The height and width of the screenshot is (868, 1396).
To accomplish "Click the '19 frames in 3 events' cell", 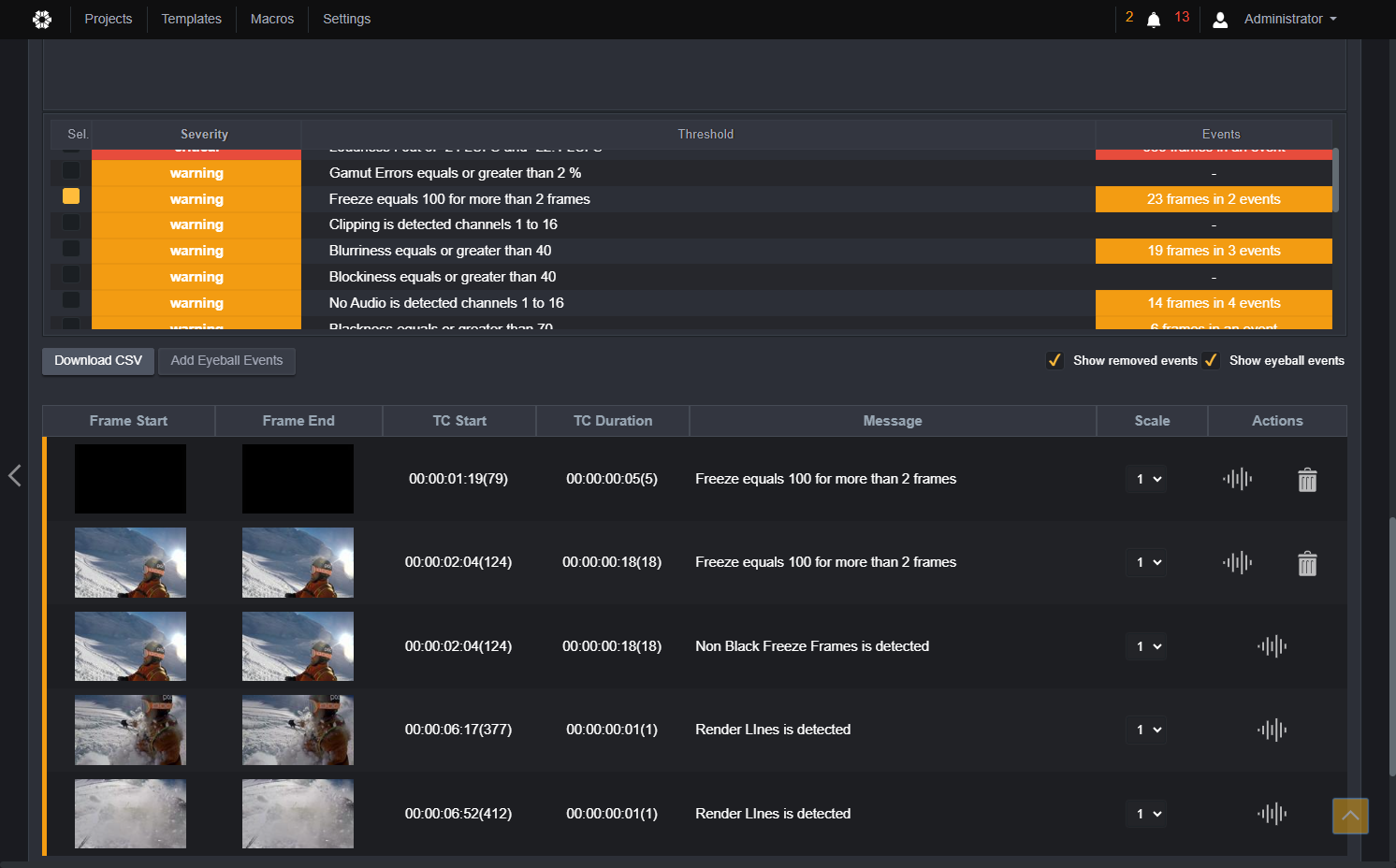I will point(1214,251).
